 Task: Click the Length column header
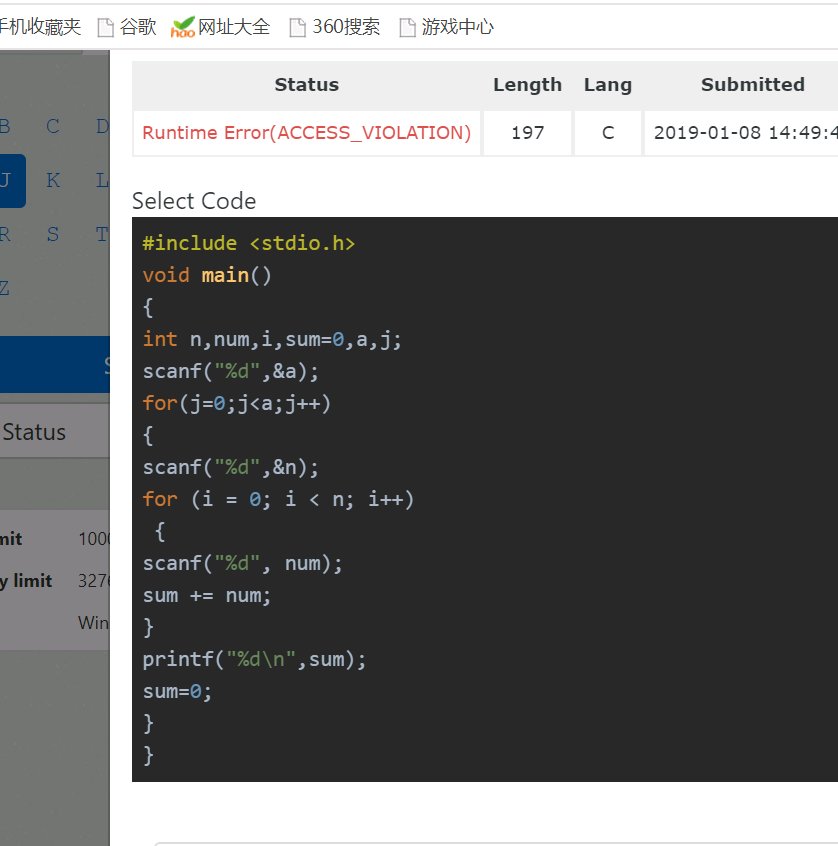527,85
